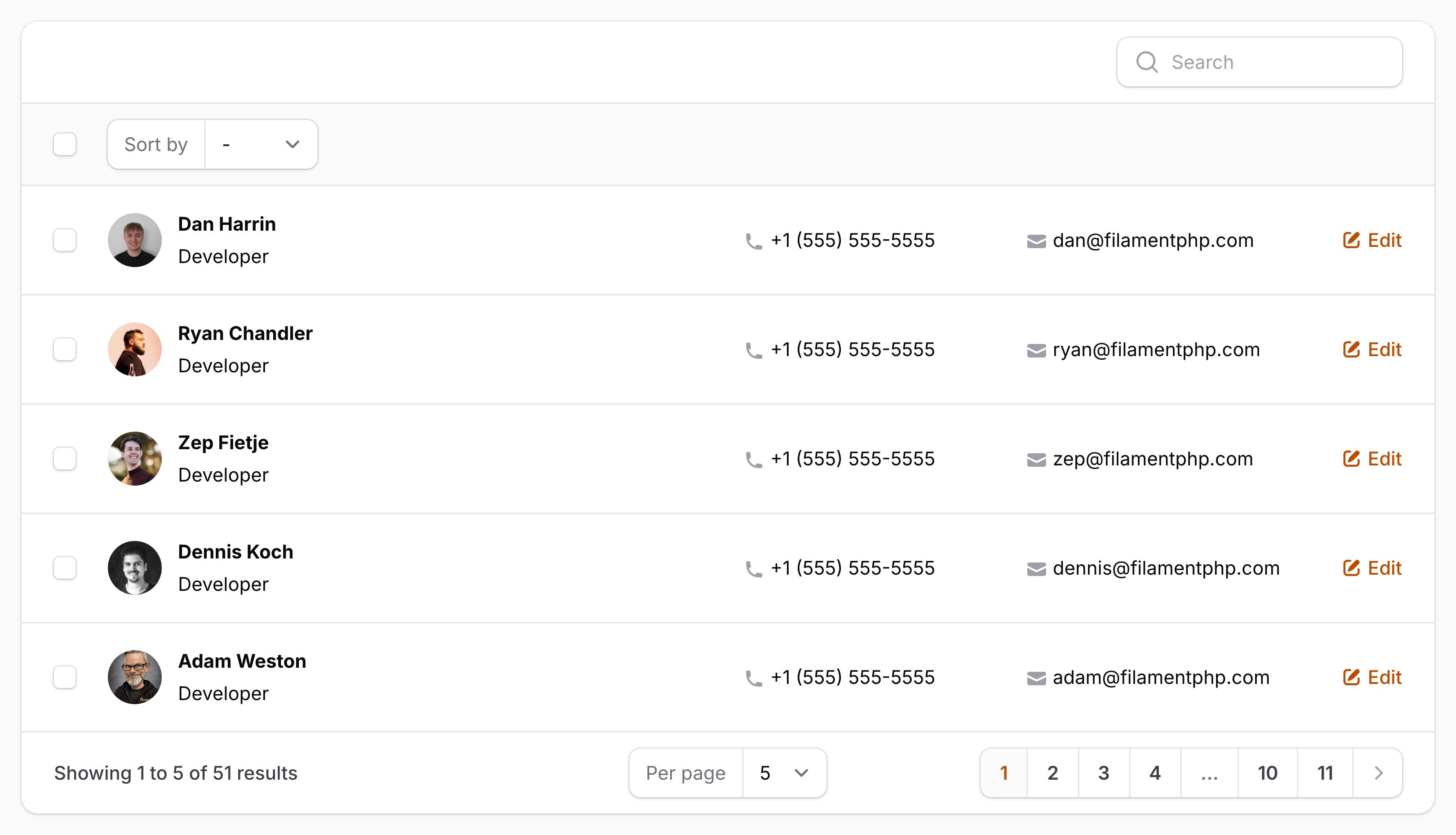Click the envelope icon beside ryan@filamentphp.com
Viewport: 1456px width, 835px height.
1036,350
